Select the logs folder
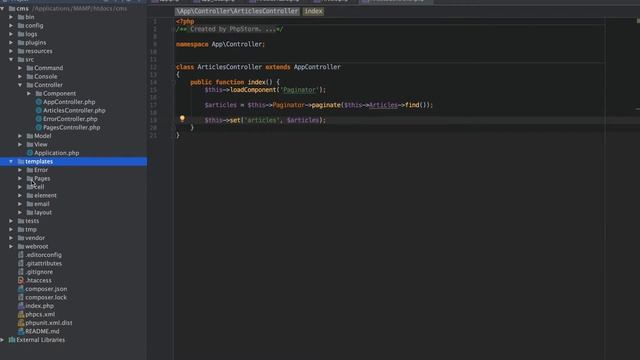 (31, 34)
